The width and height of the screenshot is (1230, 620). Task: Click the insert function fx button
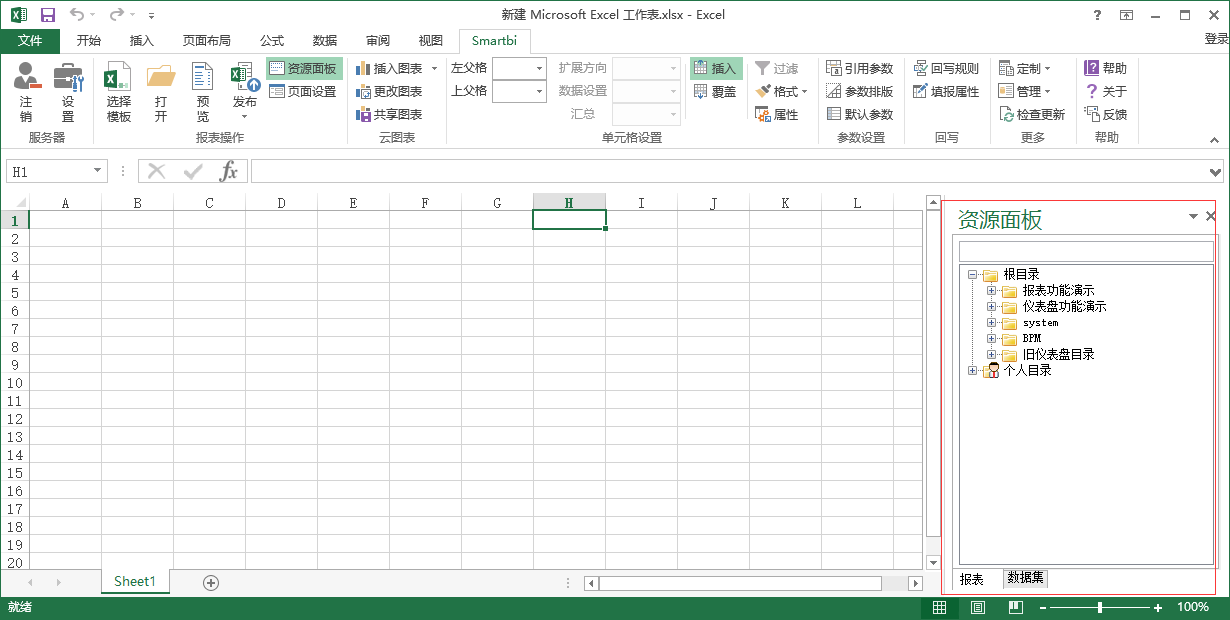[x=229, y=171]
